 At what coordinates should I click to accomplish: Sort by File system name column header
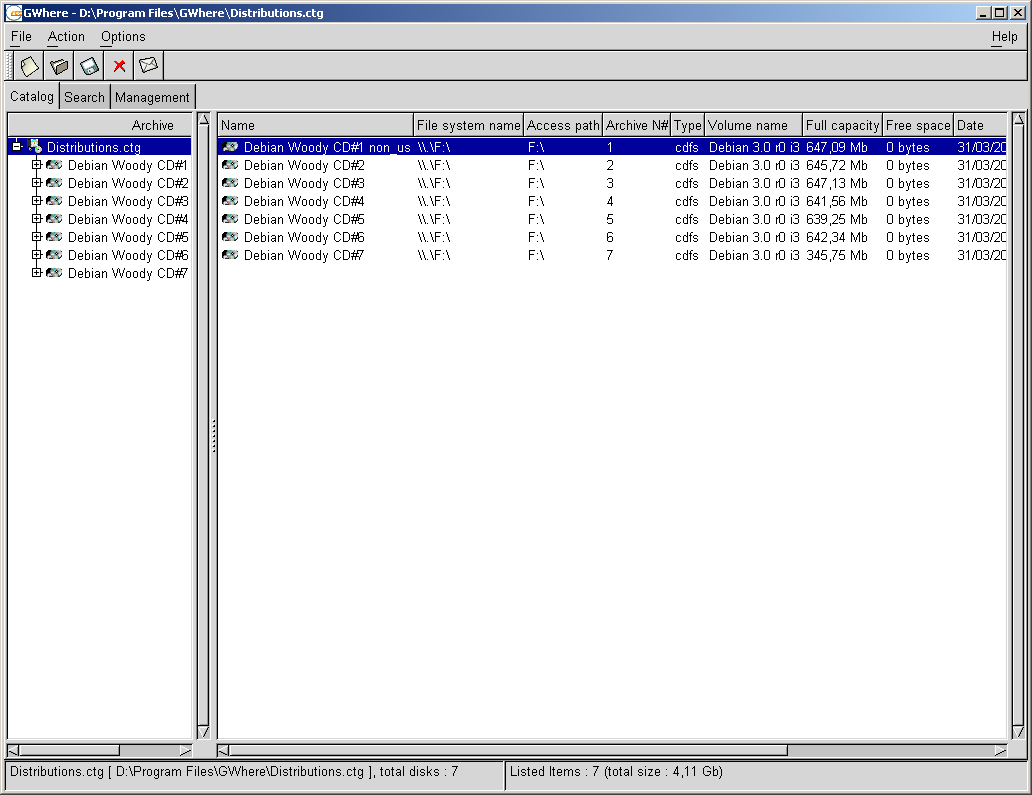coord(469,125)
